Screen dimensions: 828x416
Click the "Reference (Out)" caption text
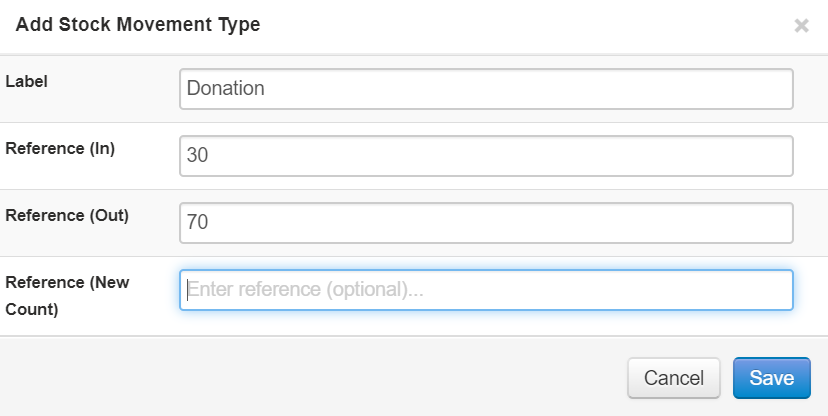click(x=67, y=215)
